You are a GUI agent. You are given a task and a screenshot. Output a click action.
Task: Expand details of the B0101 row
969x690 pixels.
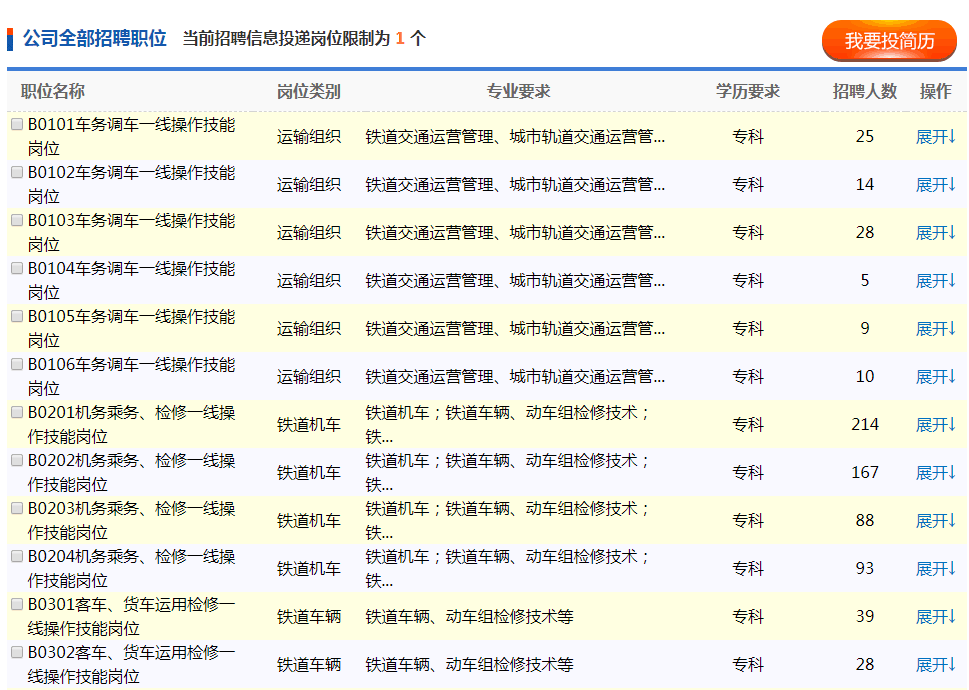pos(936,137)
